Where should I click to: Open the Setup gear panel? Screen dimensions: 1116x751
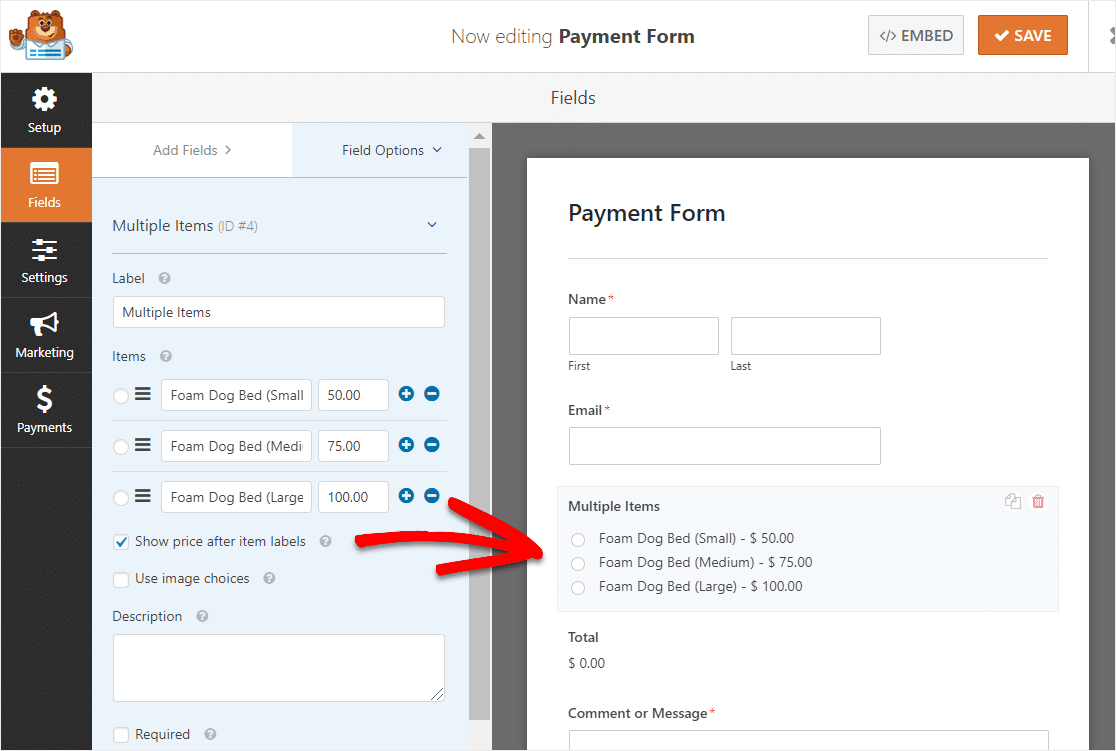click(x=45, y=110)
